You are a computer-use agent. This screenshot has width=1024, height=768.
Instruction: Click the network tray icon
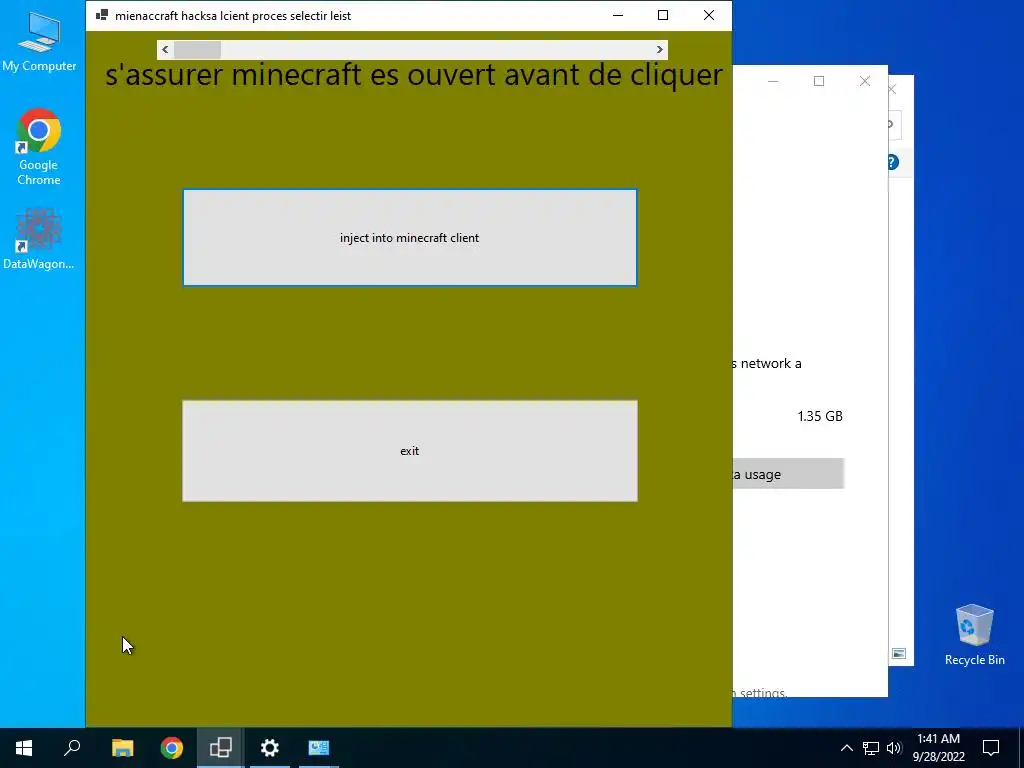click(x=871, y=748)
